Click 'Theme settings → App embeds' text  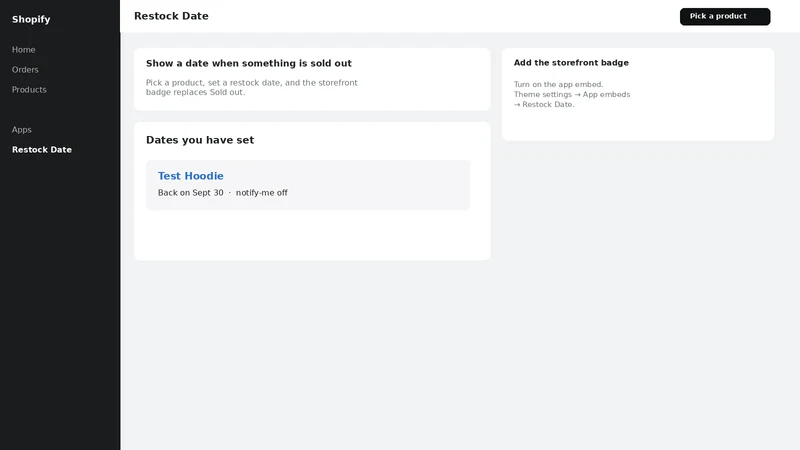572,94
